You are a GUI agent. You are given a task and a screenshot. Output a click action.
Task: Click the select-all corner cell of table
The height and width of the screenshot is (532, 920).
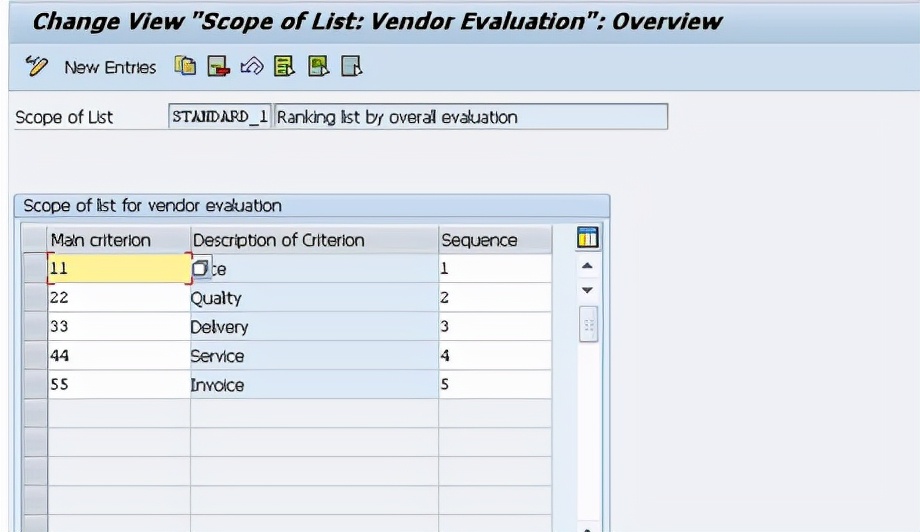(x=35, y=240)
